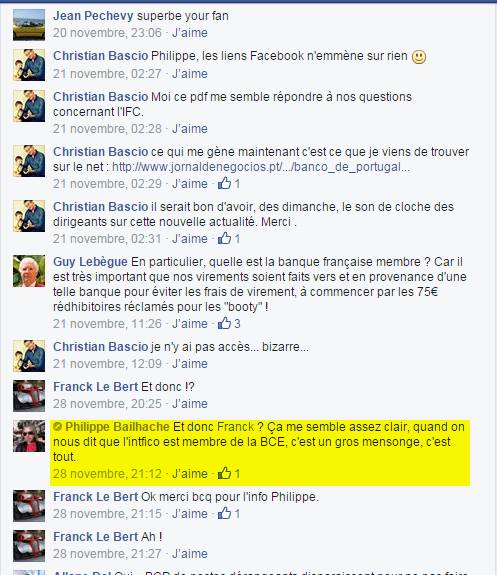
Task: Like Christian Bascio's 12:09 'bizarre' comment
Action: (x=190, y=363)
